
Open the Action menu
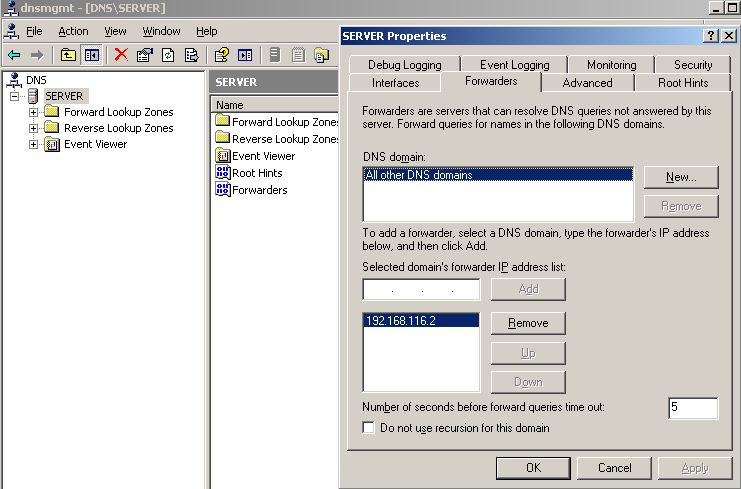[73, 31]
